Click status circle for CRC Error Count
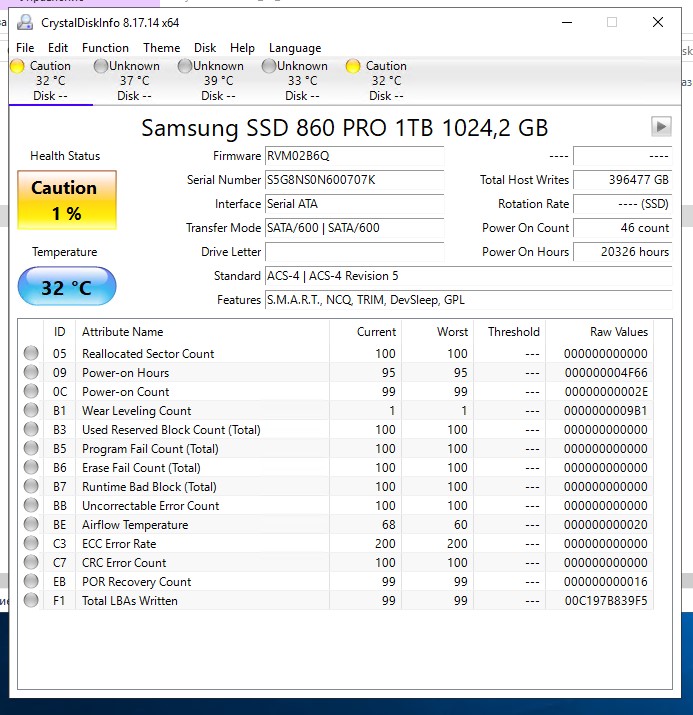 (31, 562)
